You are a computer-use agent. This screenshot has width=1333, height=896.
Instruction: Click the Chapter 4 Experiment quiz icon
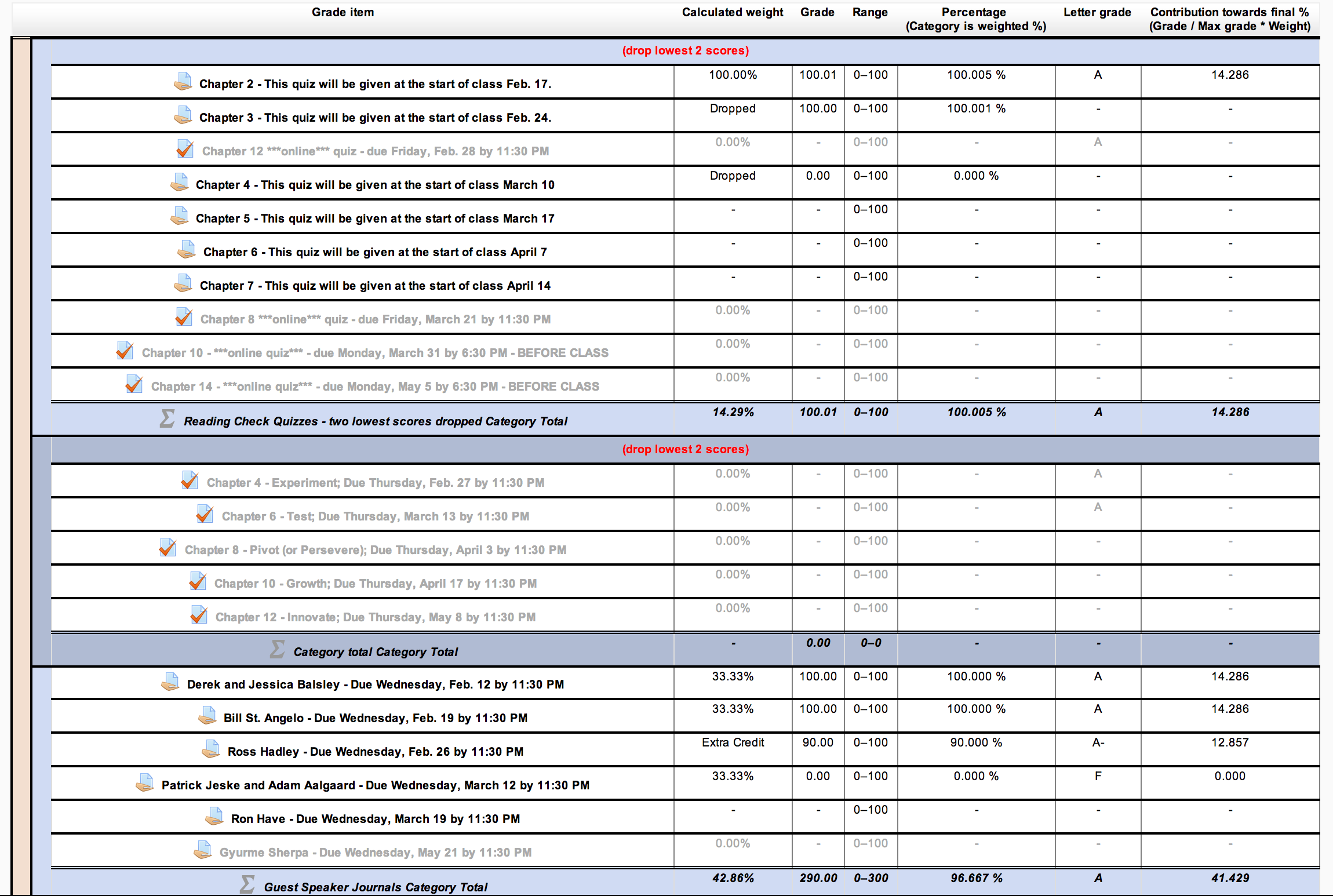click(x=190, y=480)
